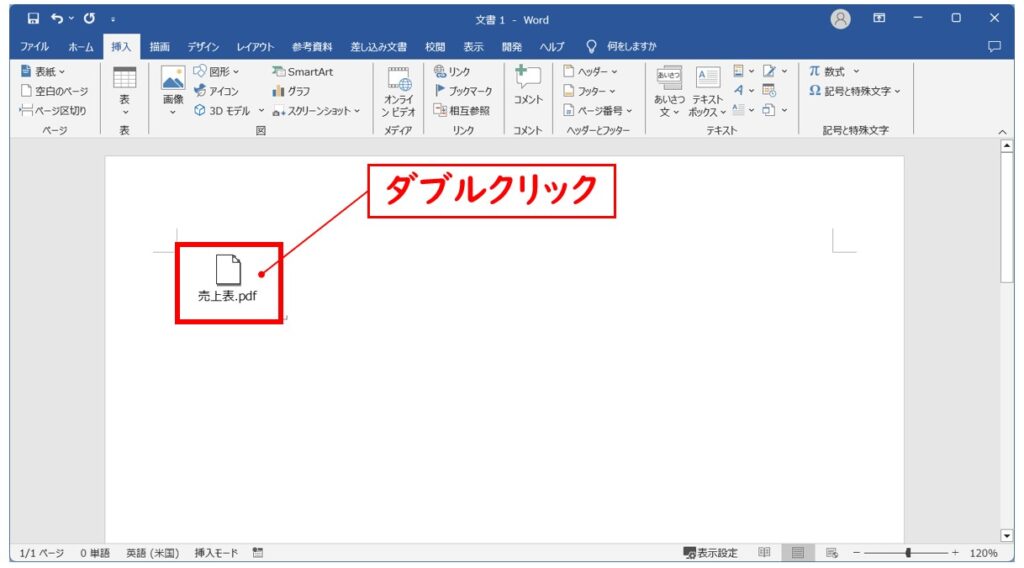Click the zoom slider handle
The image size is (1024, 568).
click(908, 553)
